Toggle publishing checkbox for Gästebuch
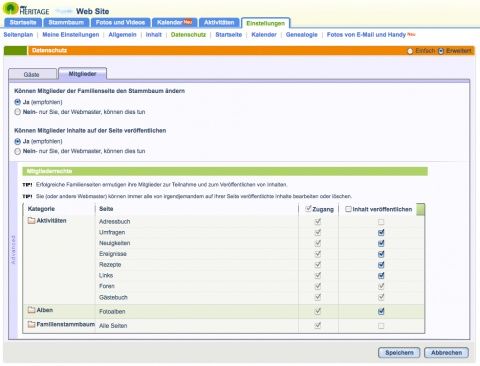This screenshot has width=480, height=366. (x=381, y=297)
